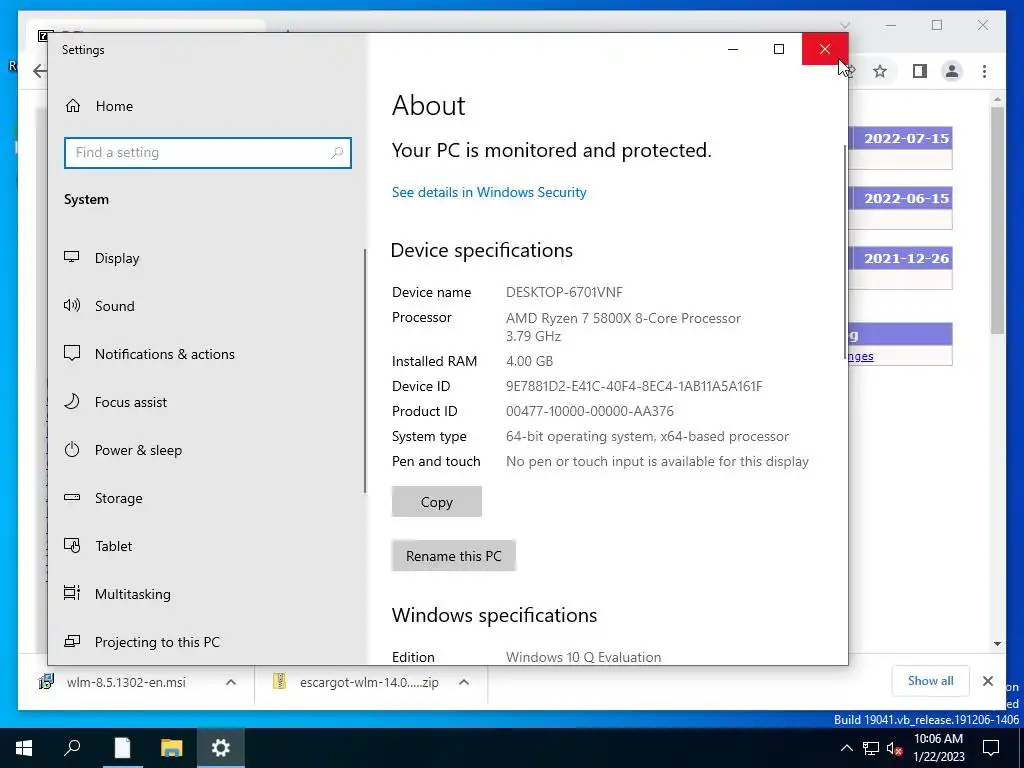The height and width of the screenshot is (768, 1024).
Task: Minimize the Chrome window
Action: click(x=891, y=25)
